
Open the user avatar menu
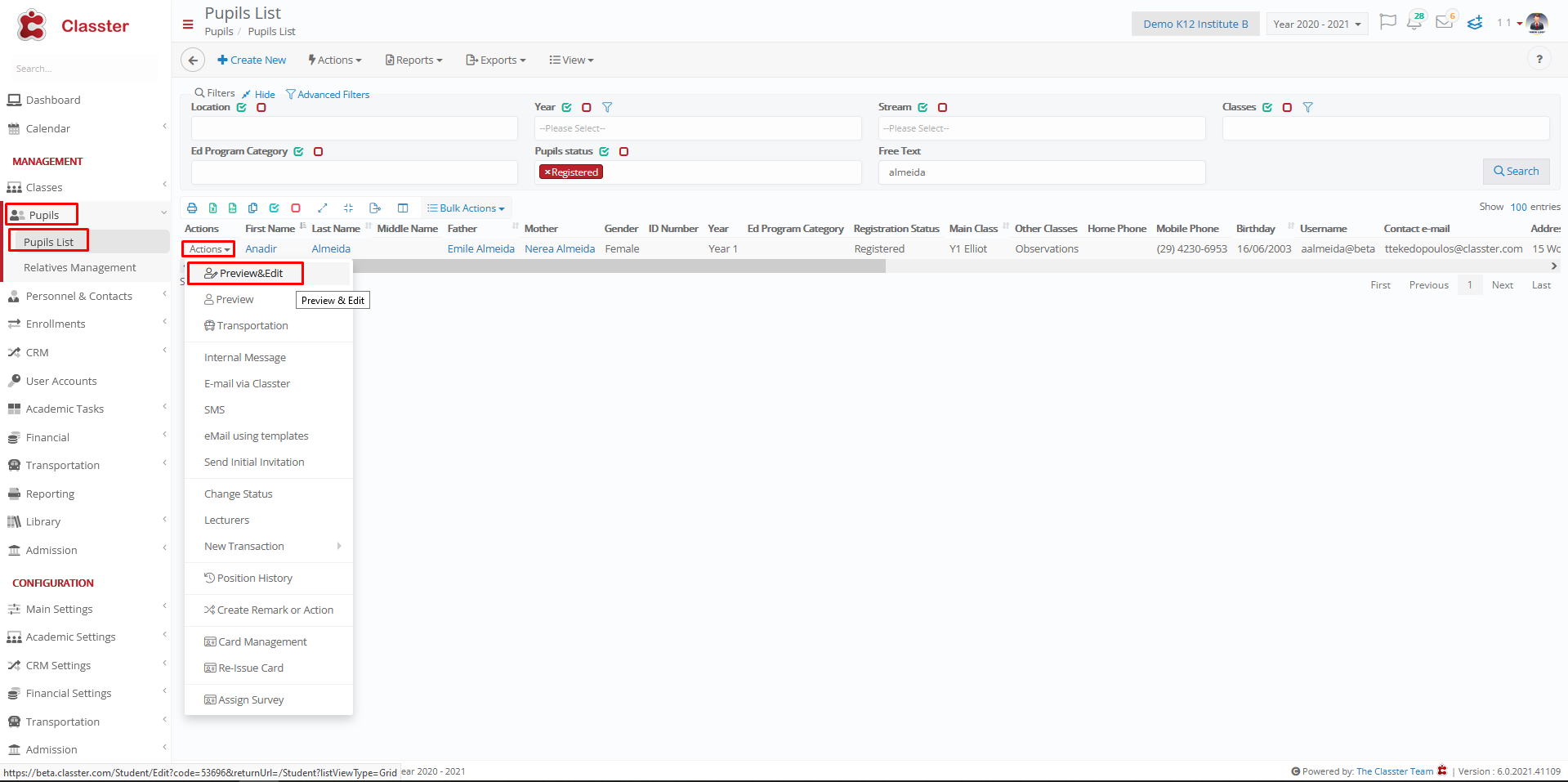[1537, 23]
